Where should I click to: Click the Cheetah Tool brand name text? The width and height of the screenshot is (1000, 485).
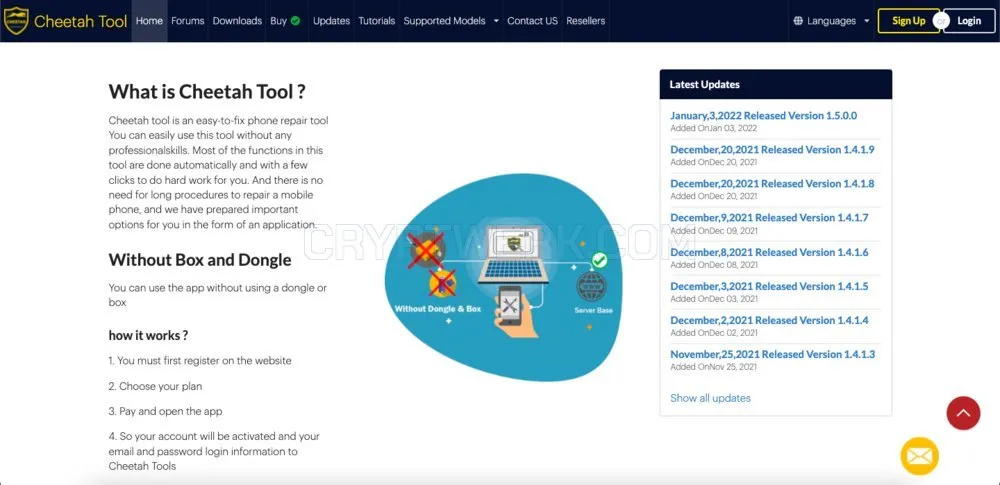(x=80, y=21)
